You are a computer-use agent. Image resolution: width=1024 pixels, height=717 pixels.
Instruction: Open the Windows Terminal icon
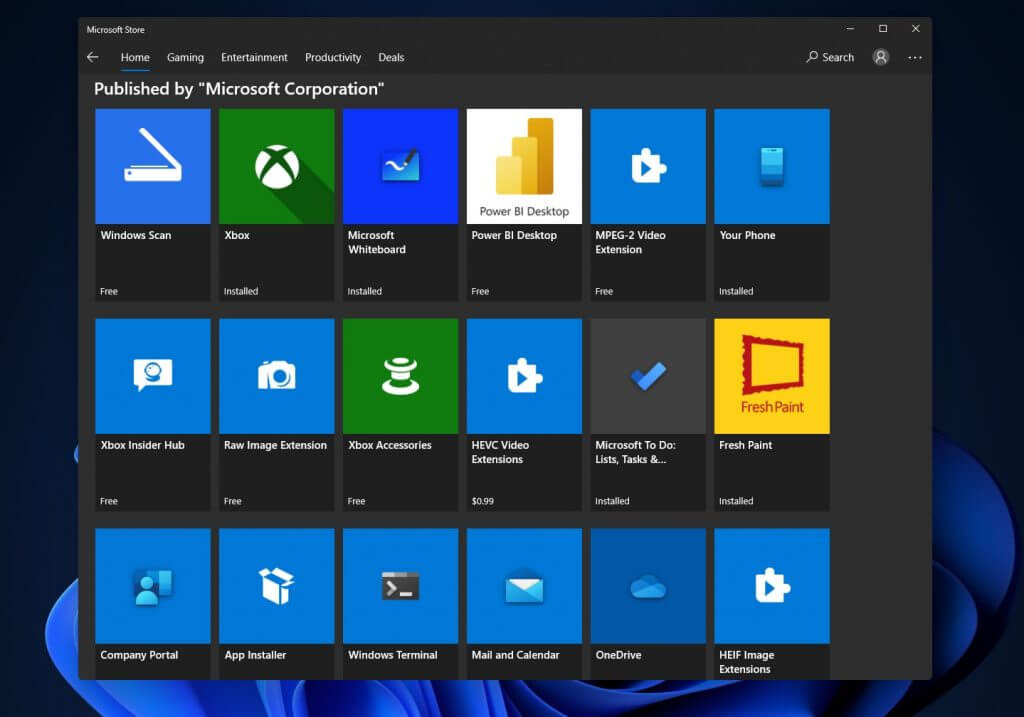400,586
